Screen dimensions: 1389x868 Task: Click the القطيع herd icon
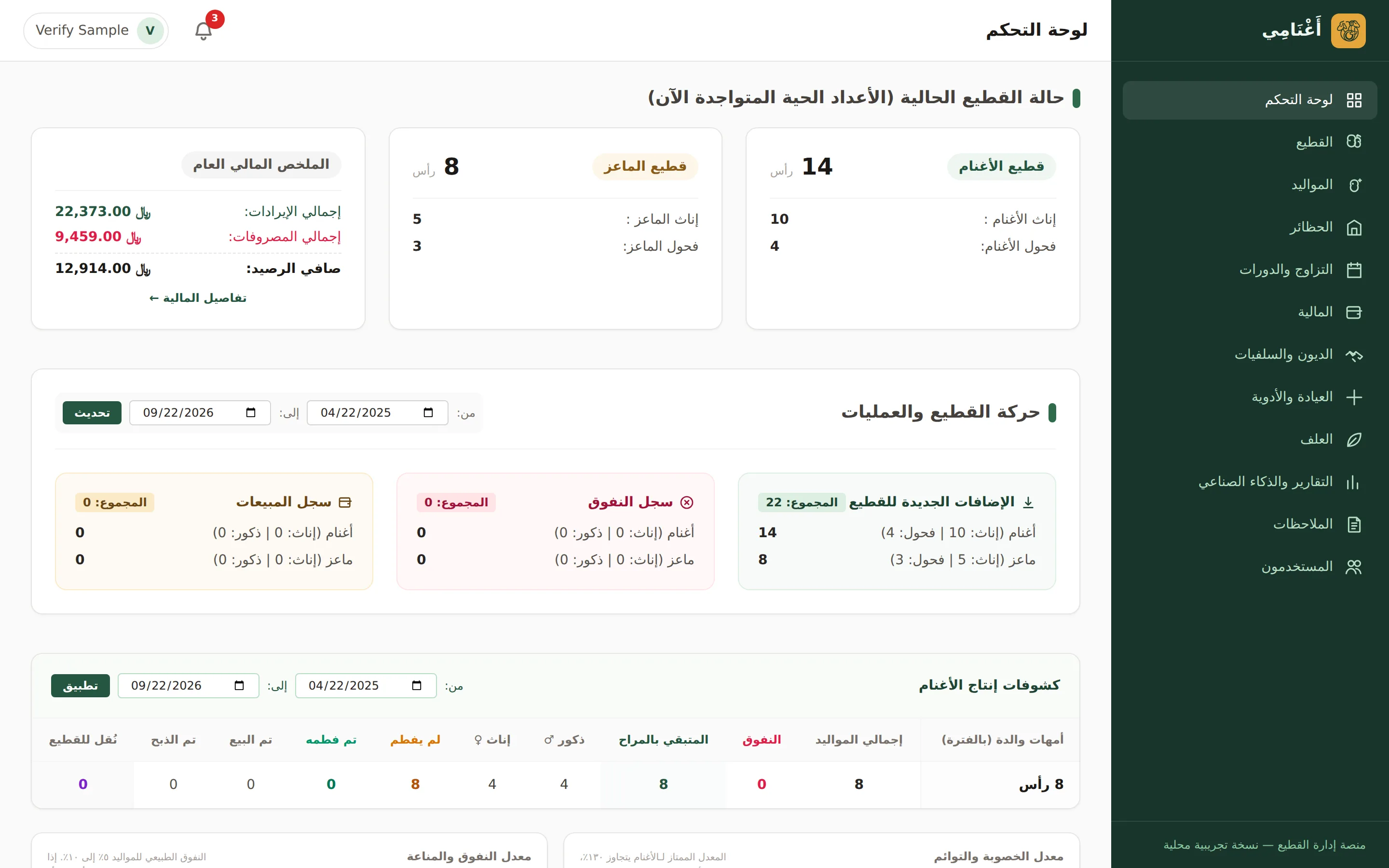[1354, 142]
